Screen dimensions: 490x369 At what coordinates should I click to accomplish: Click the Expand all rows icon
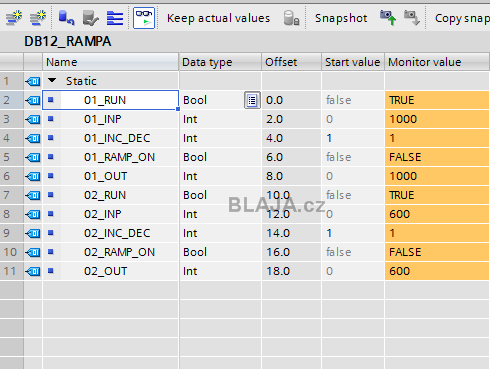click(115, 18)
